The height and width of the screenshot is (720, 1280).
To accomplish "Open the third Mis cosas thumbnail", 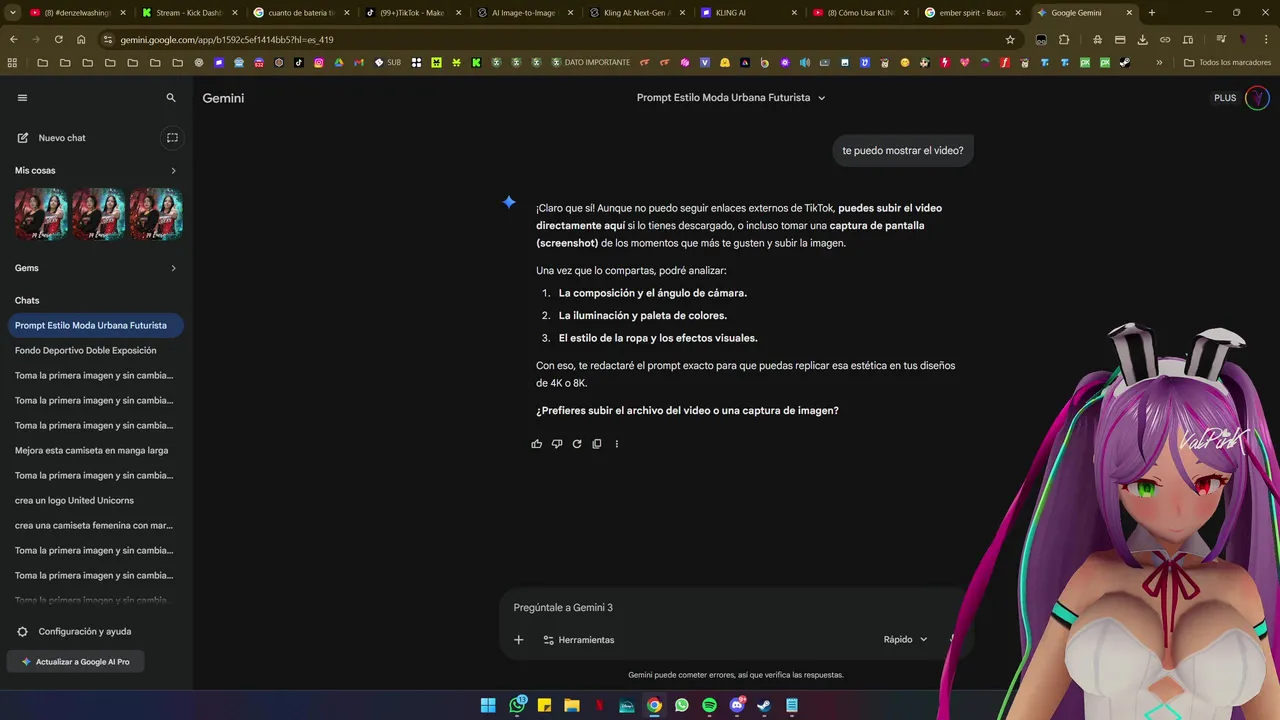I will click(156, 214).
